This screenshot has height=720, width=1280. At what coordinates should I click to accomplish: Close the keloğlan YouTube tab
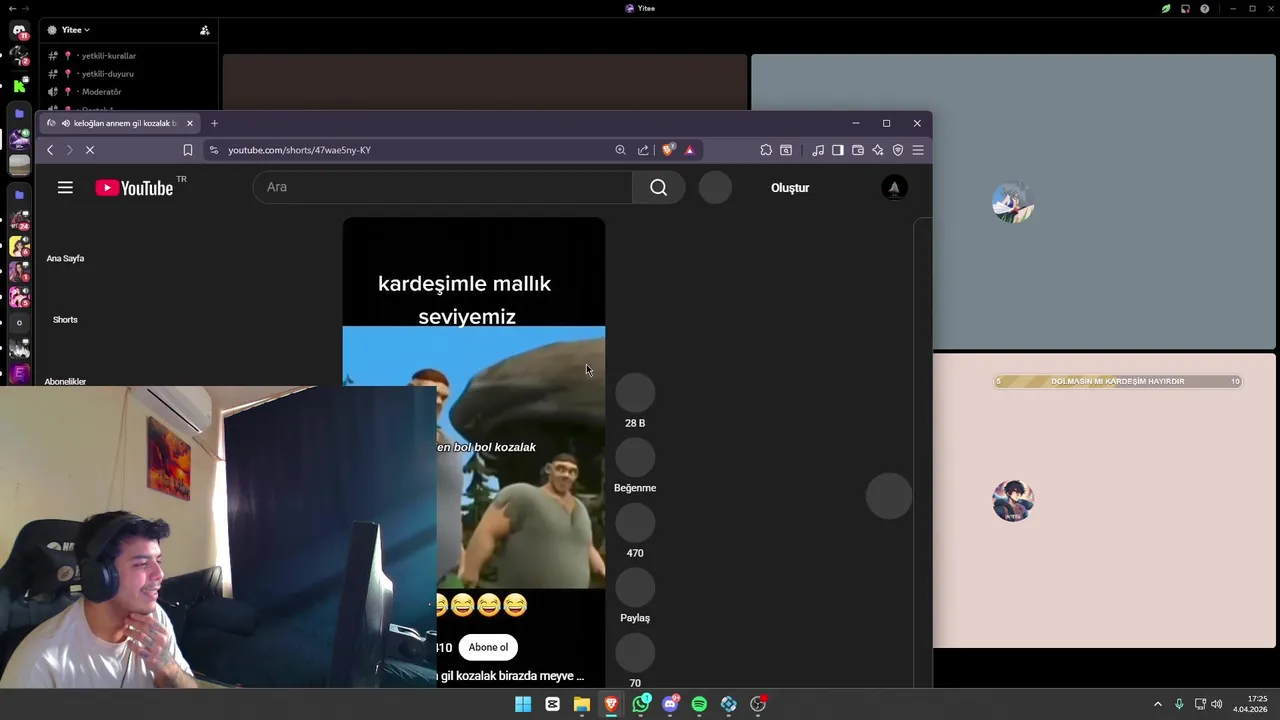pos(189,123)
